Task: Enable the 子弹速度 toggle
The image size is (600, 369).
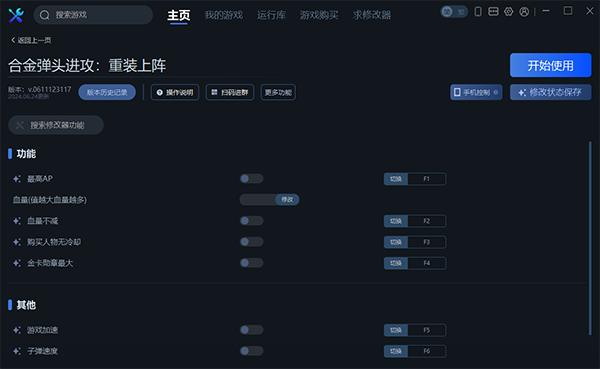Action: click(251, 351)
